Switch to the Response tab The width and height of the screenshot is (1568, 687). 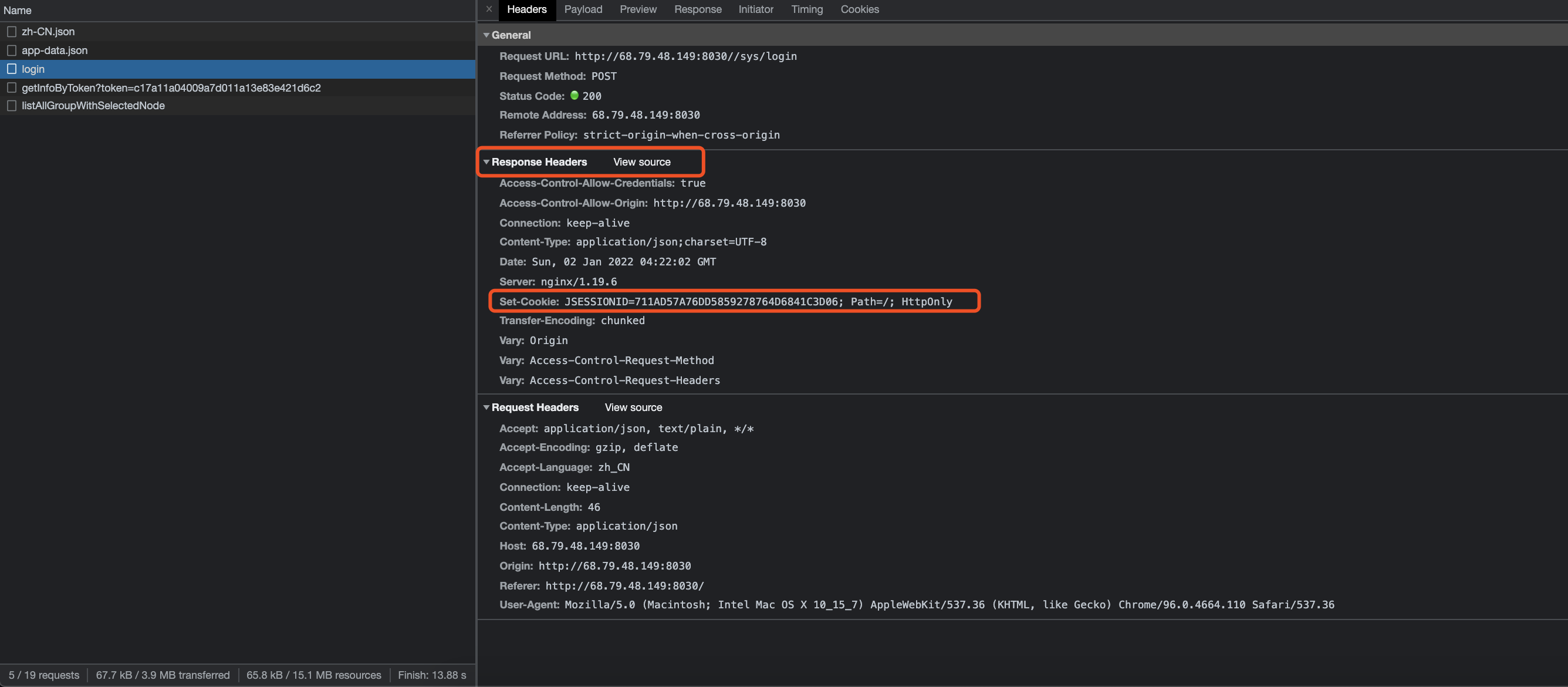698,9
